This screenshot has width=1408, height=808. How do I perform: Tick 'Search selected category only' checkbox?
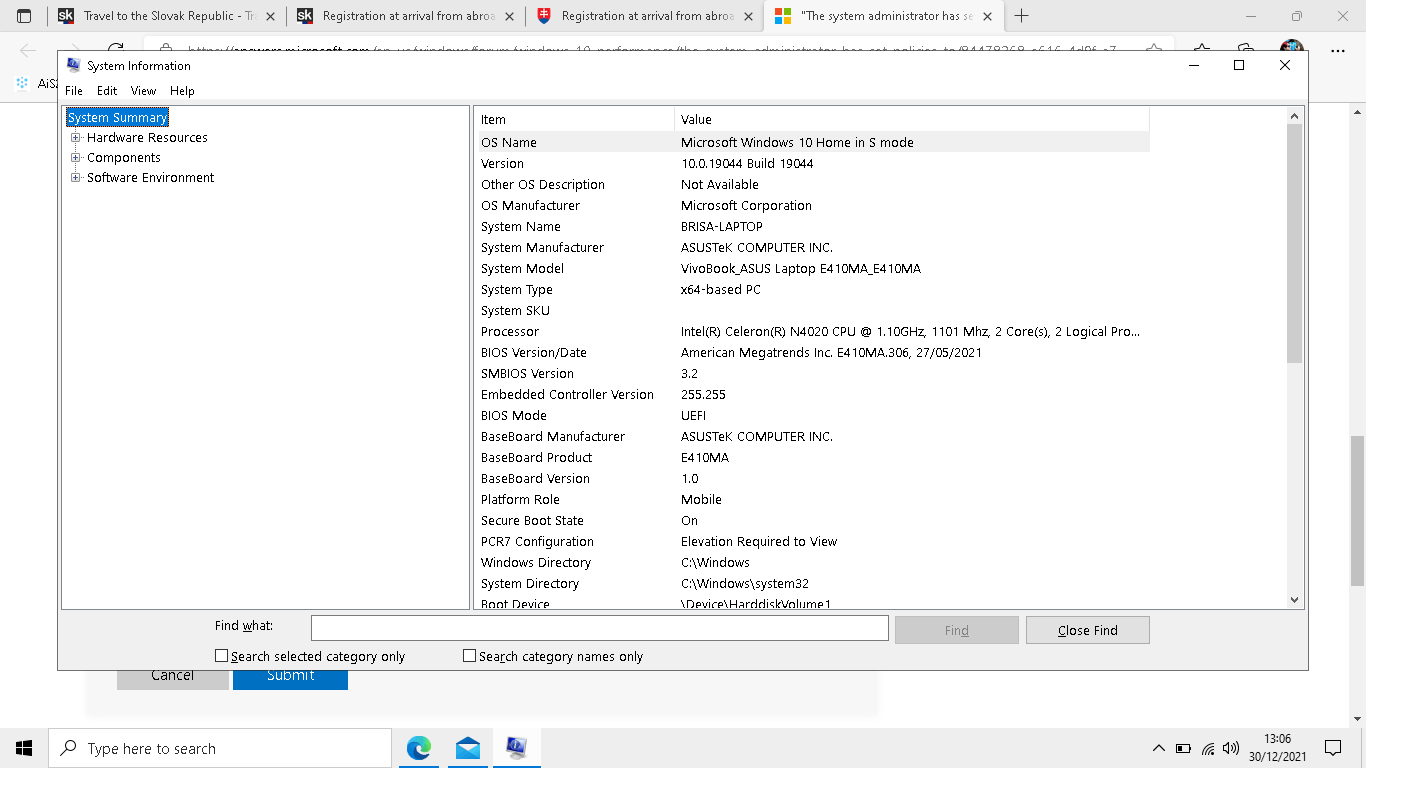(222, 656)
